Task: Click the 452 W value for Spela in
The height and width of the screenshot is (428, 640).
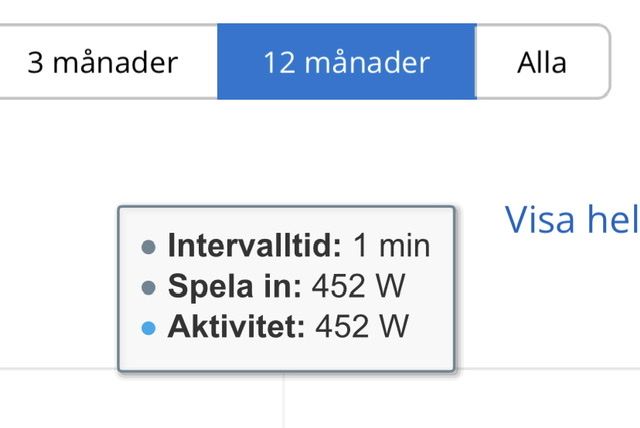Action: point(358,286)
